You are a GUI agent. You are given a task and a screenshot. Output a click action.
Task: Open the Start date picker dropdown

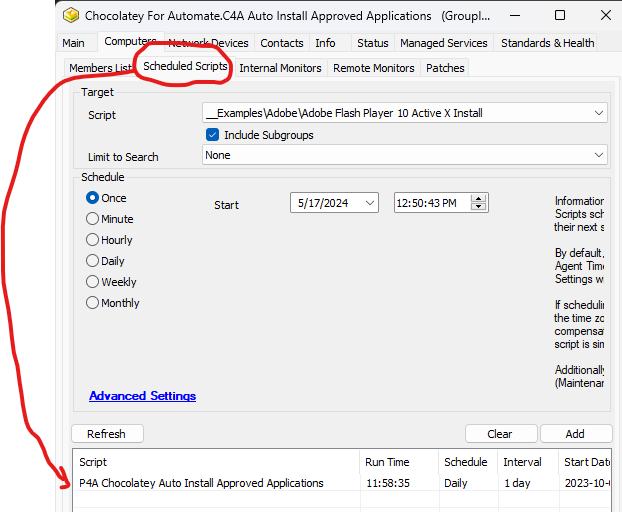point(369,203)
